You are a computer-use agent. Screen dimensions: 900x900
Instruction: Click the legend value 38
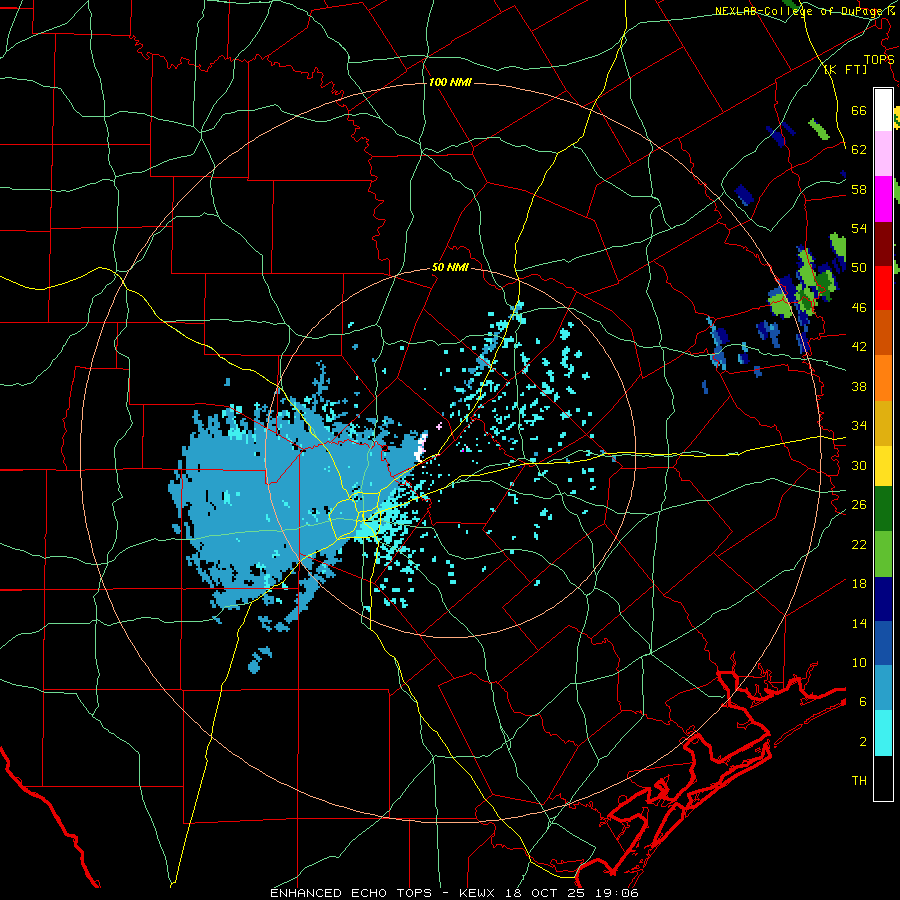[x=859, y=386]
